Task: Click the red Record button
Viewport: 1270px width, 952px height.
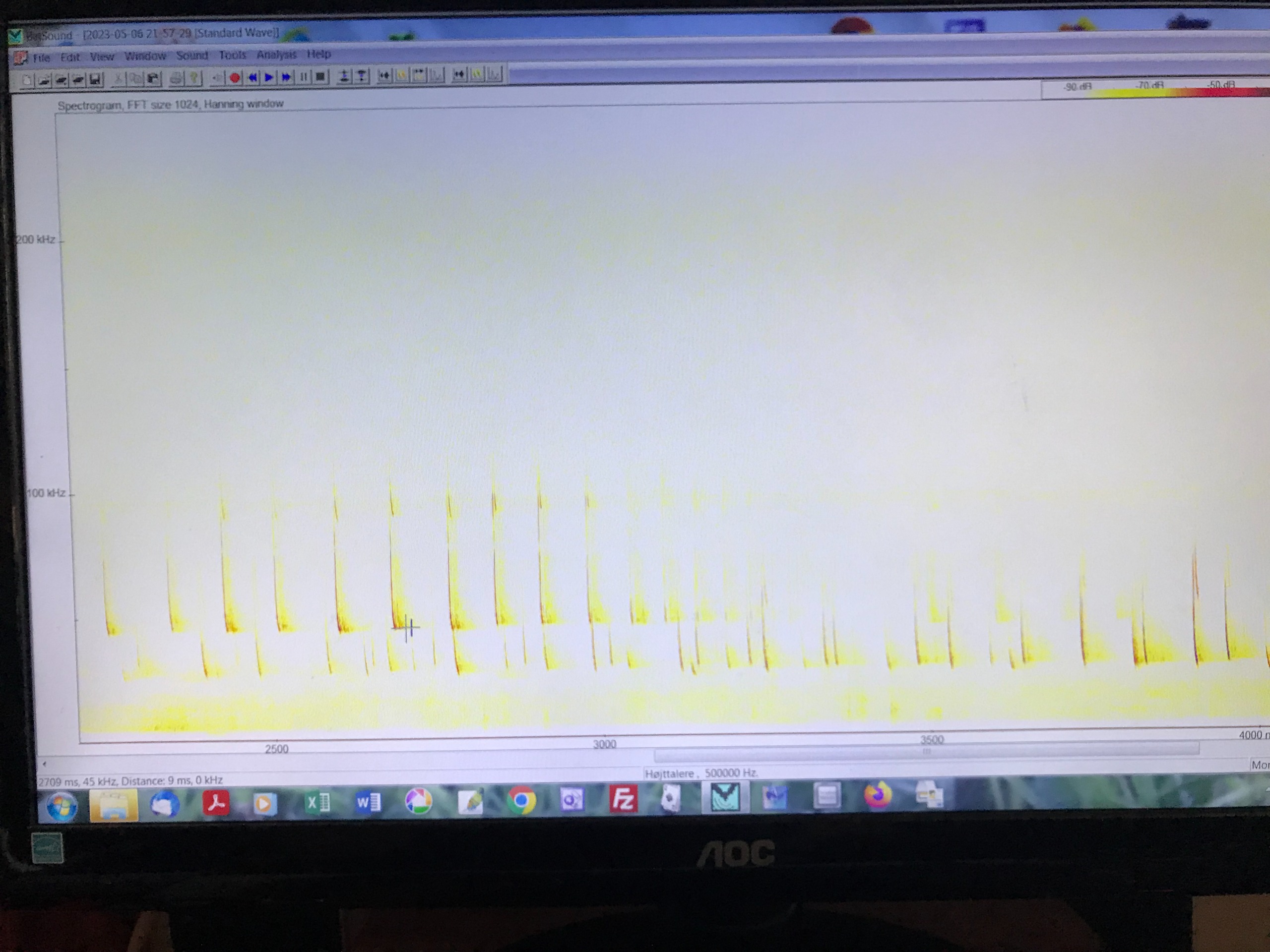Action: (234, 77)
